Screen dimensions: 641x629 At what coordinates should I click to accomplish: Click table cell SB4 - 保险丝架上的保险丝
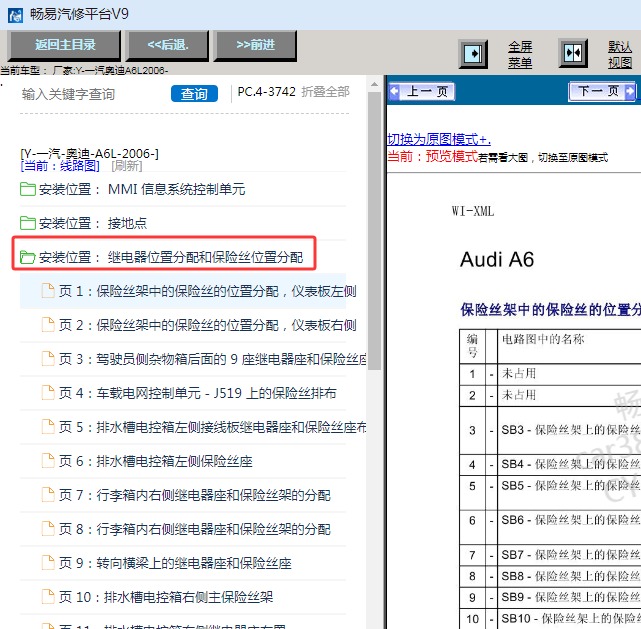(x=570, y=464)
